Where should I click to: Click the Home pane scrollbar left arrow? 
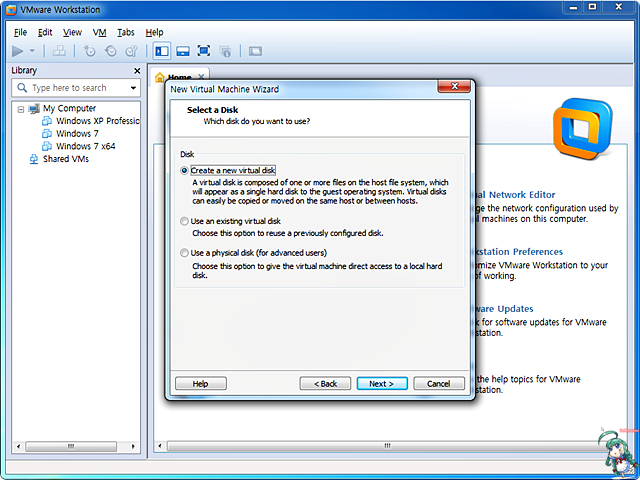click(x=160, y=446)
